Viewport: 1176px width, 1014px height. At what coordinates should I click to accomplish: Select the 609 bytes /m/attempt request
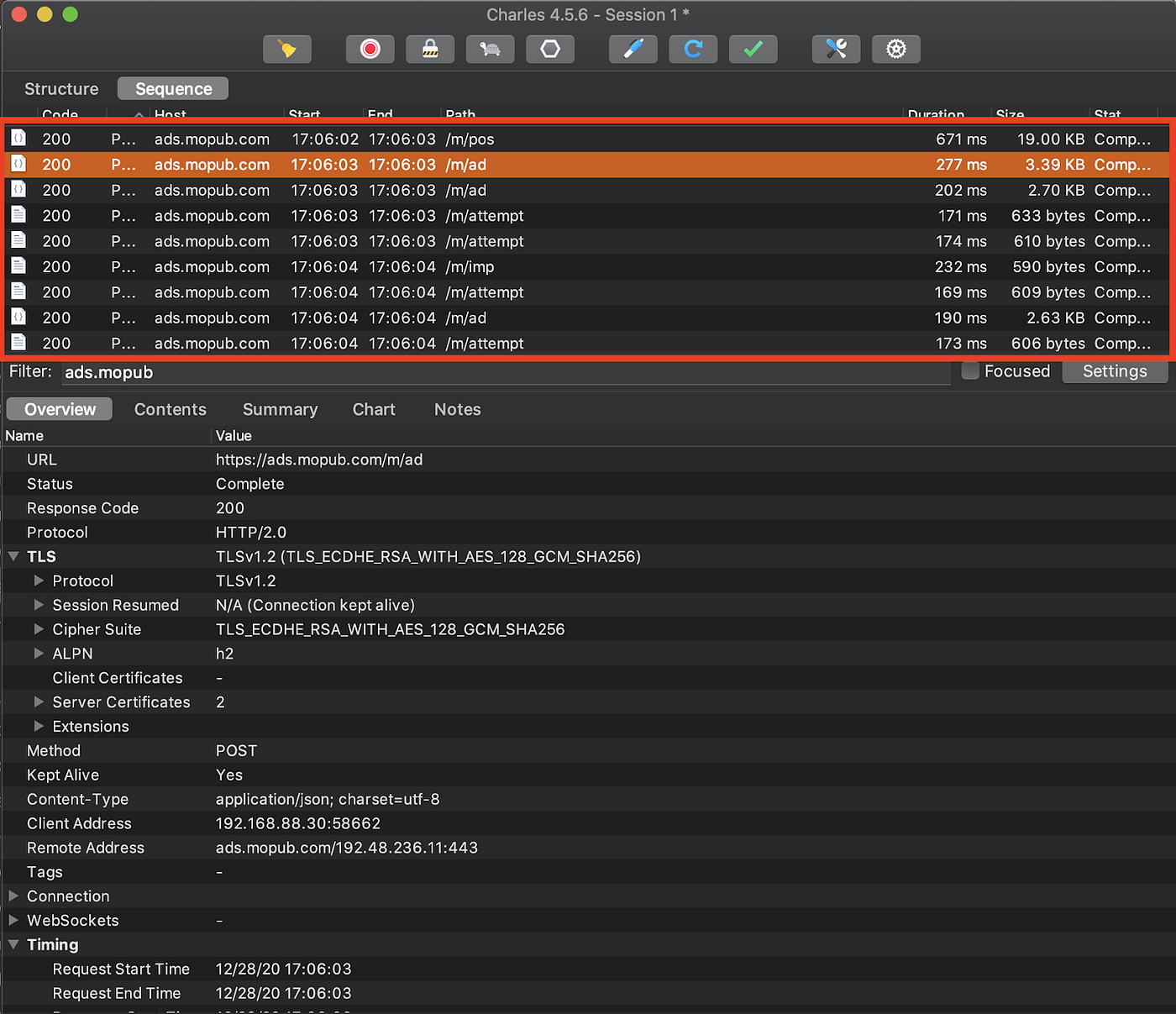tap(587, 292)
